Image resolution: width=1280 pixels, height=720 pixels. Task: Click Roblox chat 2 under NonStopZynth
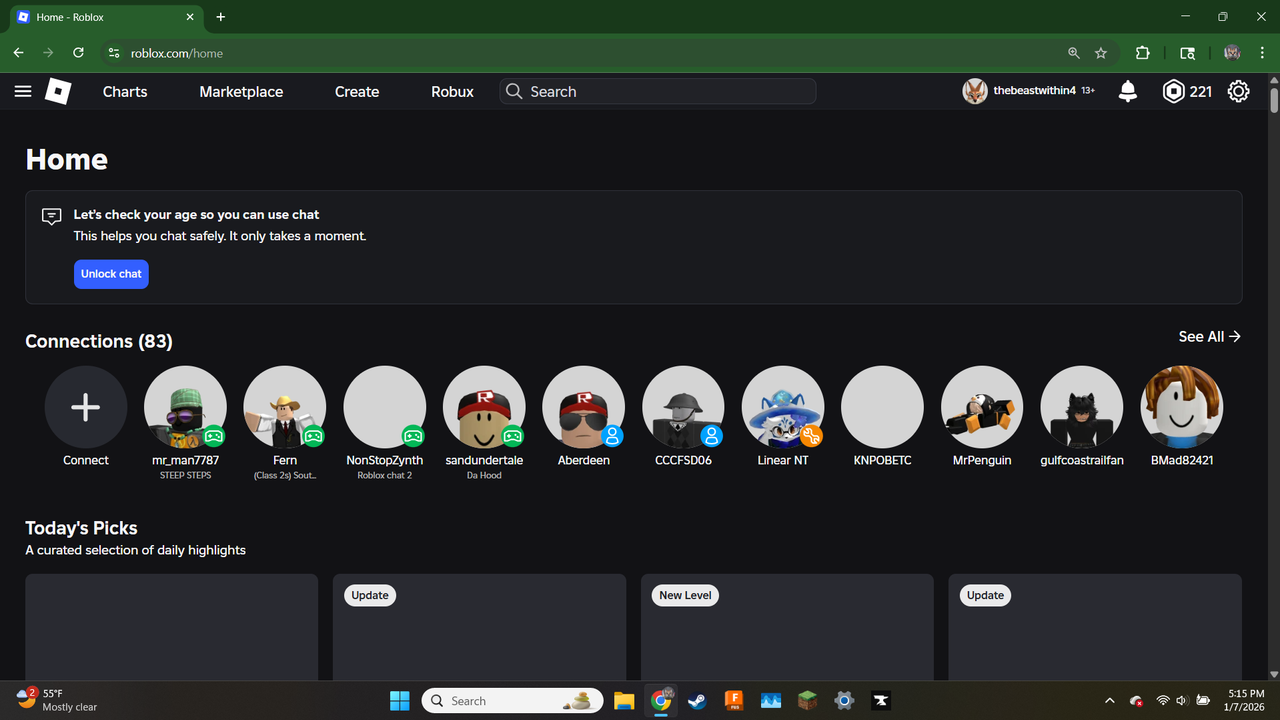point(385,476)
